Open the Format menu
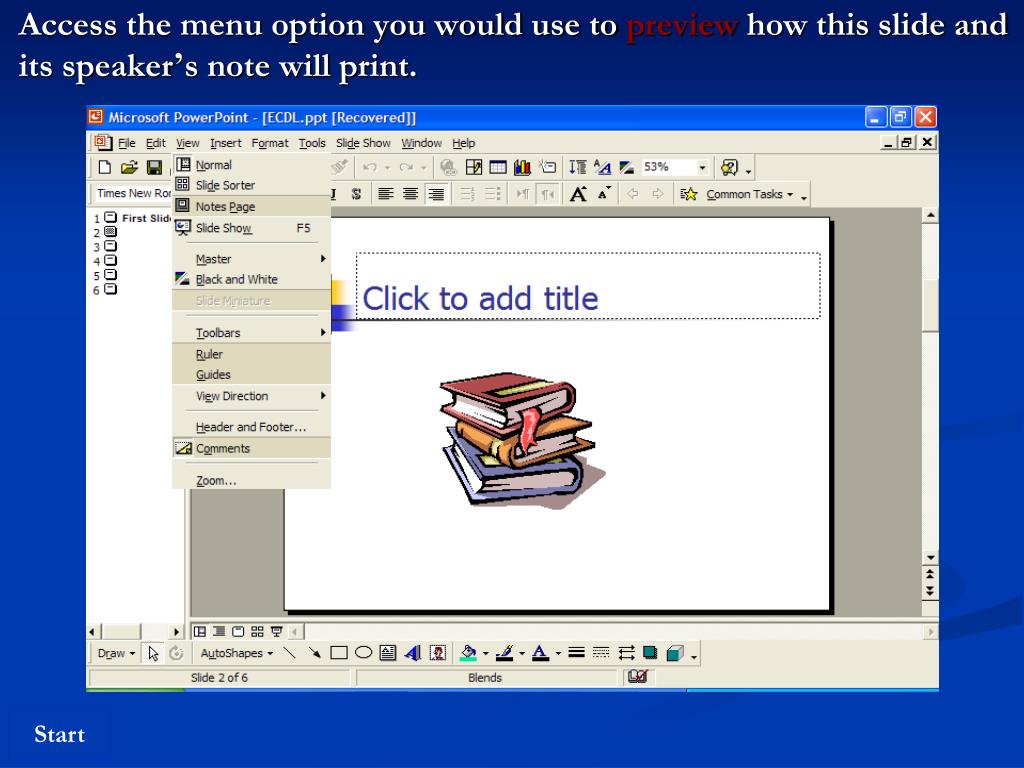Viewport: 1024px width, 768px height. coord(270,143)
